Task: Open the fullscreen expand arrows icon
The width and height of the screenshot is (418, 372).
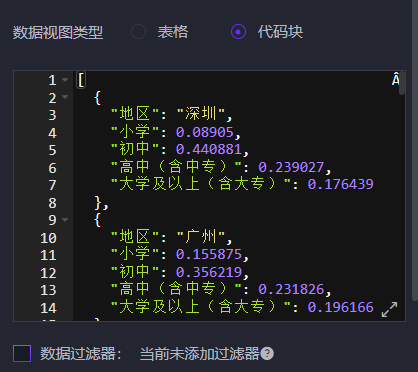Action: pos(389,309)
